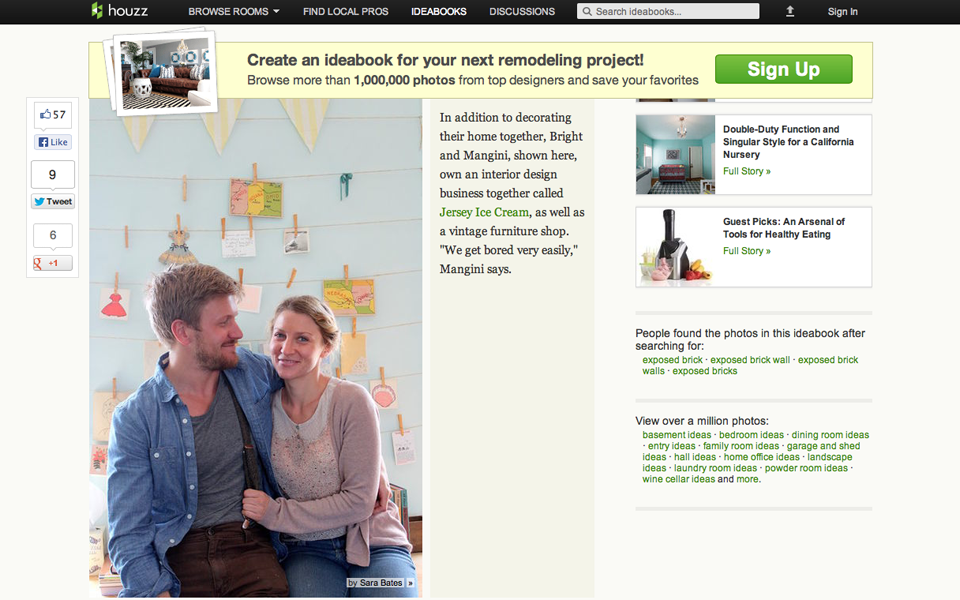Open the bedroom ideas link
The image size is (960, 600).
[x=751, y=435]
